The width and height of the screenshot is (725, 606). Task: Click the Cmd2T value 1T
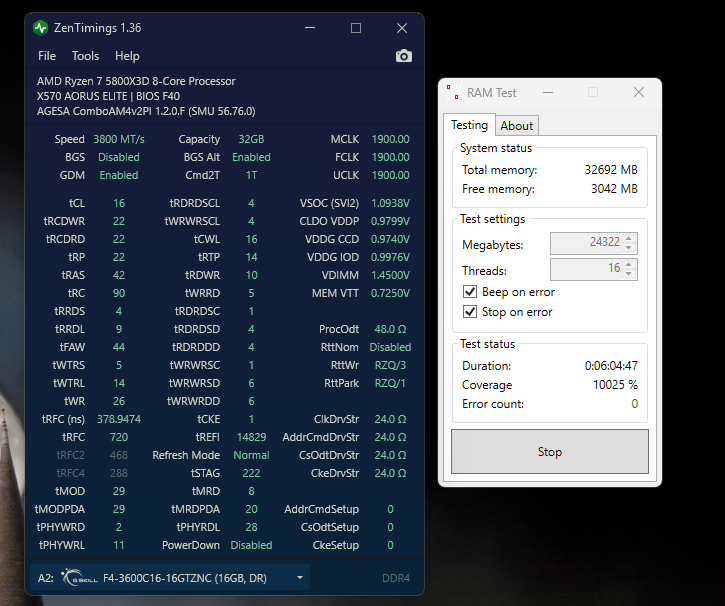pyautogui.click(x=251, y=175)
